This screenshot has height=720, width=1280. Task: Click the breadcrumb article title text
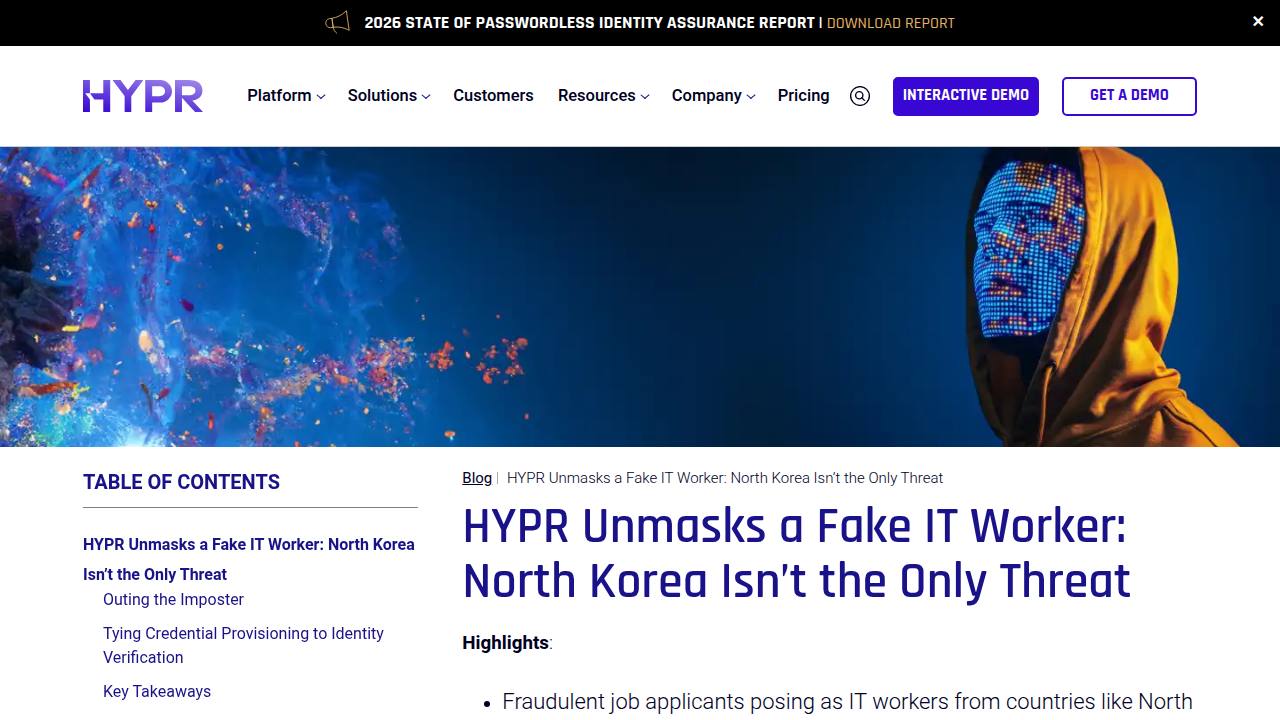[x=725, y=478]
